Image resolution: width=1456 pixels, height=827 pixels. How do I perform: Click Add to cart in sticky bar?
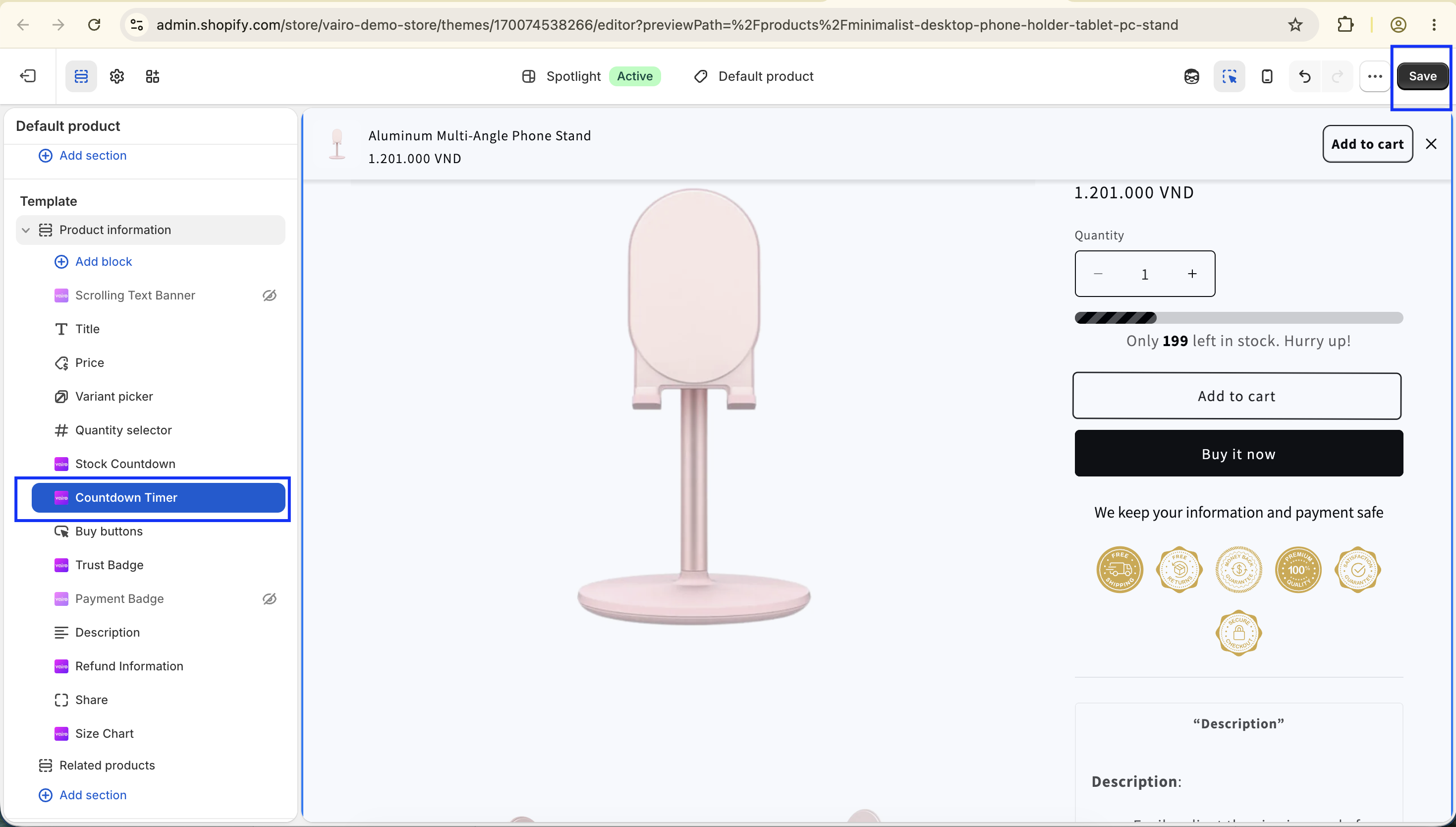(x=1367, y=144)
